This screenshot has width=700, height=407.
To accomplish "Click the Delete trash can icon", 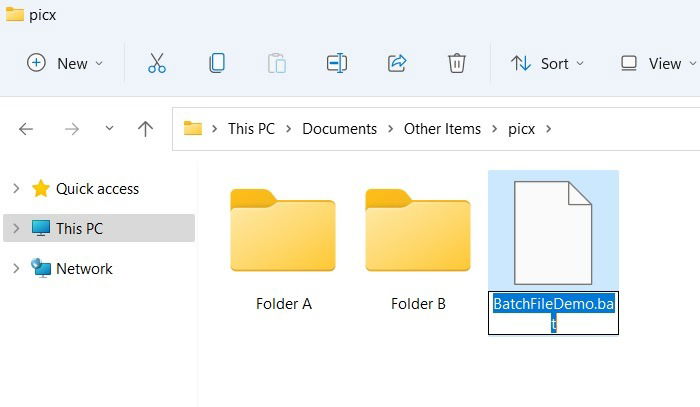I will [x=457, y=63].
